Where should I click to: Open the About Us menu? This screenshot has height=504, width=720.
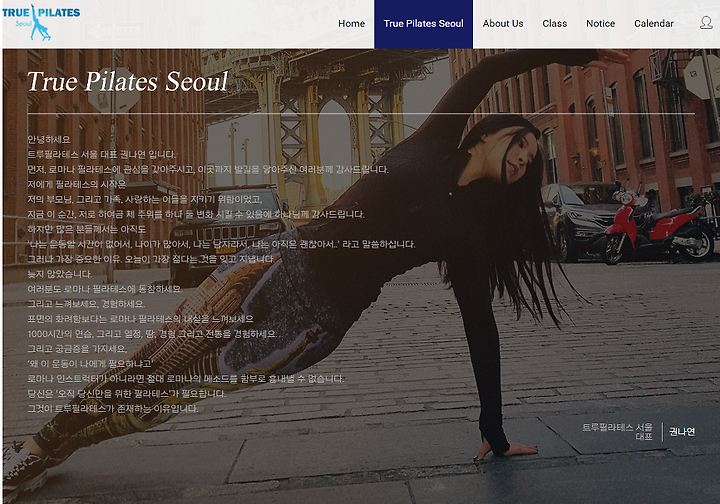tap(503, 23)
